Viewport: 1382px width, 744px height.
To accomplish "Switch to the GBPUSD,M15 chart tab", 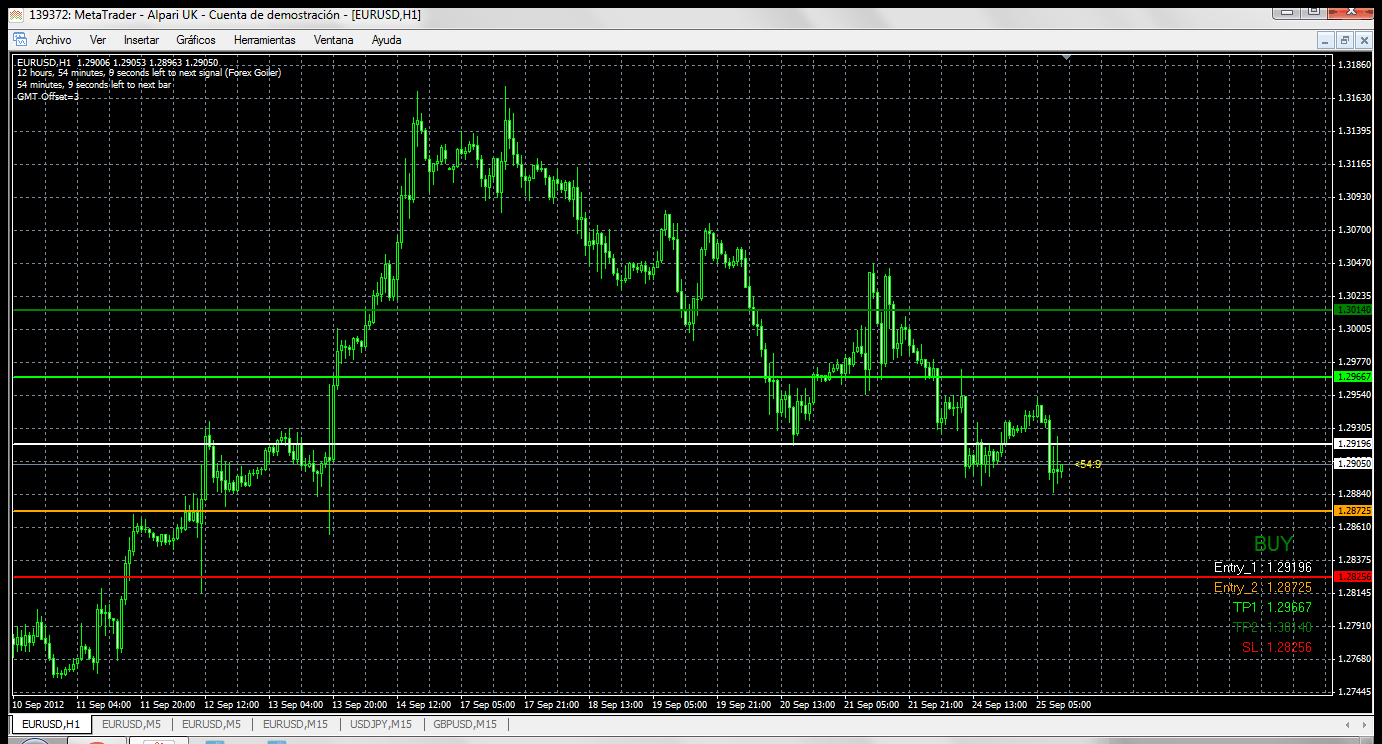I will (x=466, y=724).
